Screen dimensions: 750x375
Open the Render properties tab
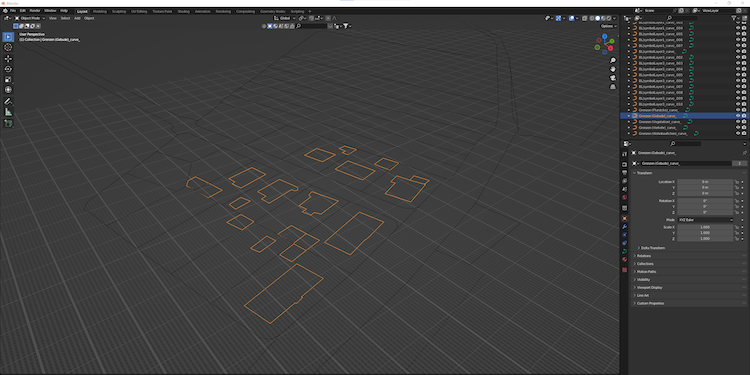point(624,165)
